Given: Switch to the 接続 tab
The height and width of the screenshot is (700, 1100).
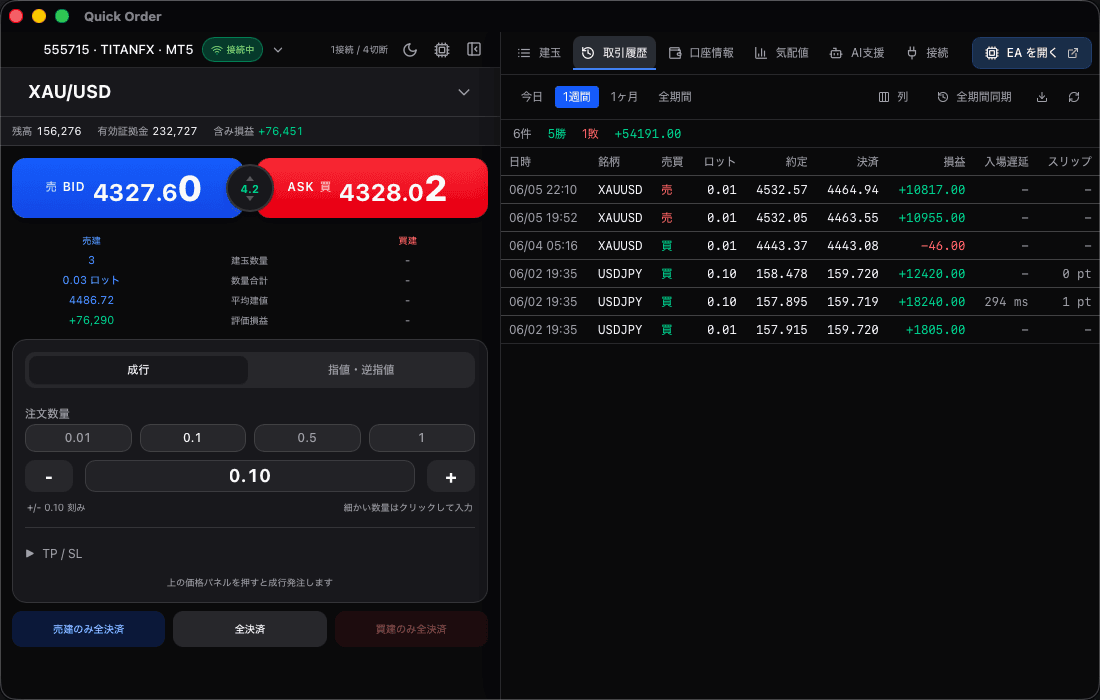Looking at the screenshot, I should [927, 53].
